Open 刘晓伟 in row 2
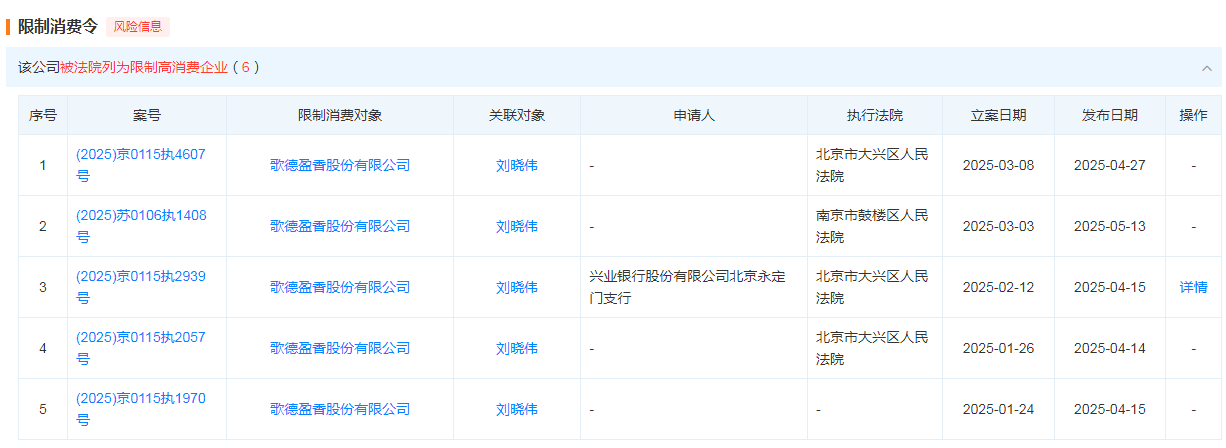Viewport: 1226px width, 448px height. click(517, 226)
